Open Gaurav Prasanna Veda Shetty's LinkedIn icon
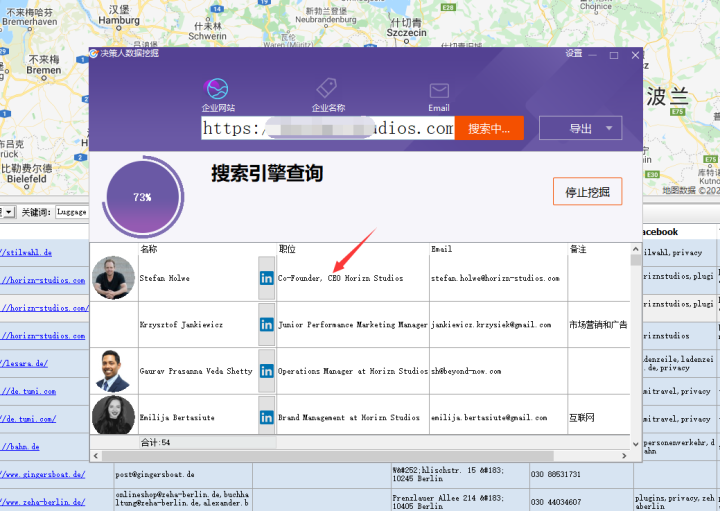 pyautogui.click(x=266, y=371)
